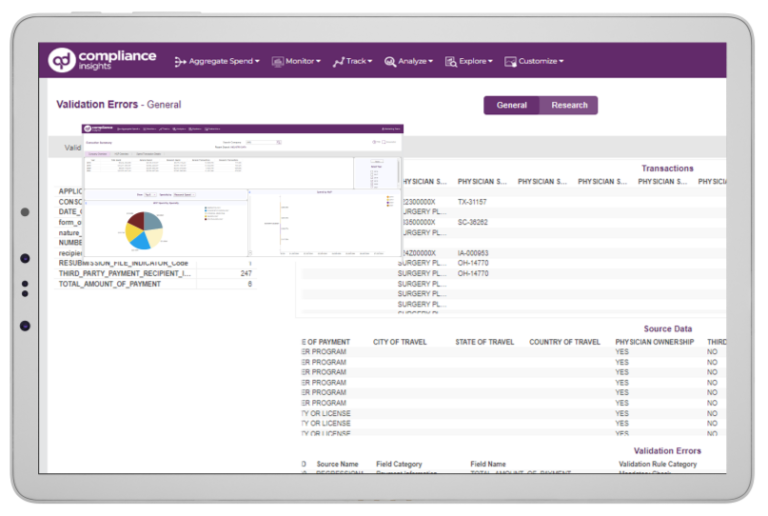
Task: Open the Track dropdown caret
Action: tap(370, 62)
